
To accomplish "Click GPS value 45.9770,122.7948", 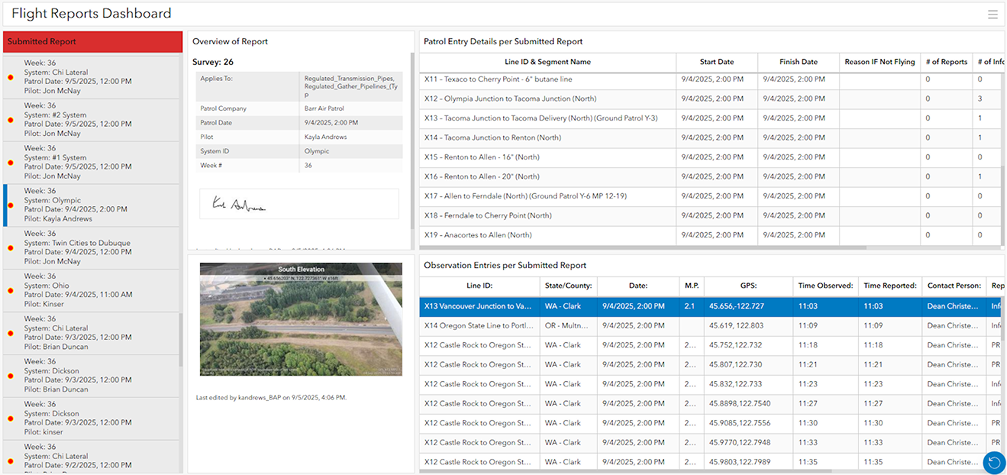I will coord(740,442).
